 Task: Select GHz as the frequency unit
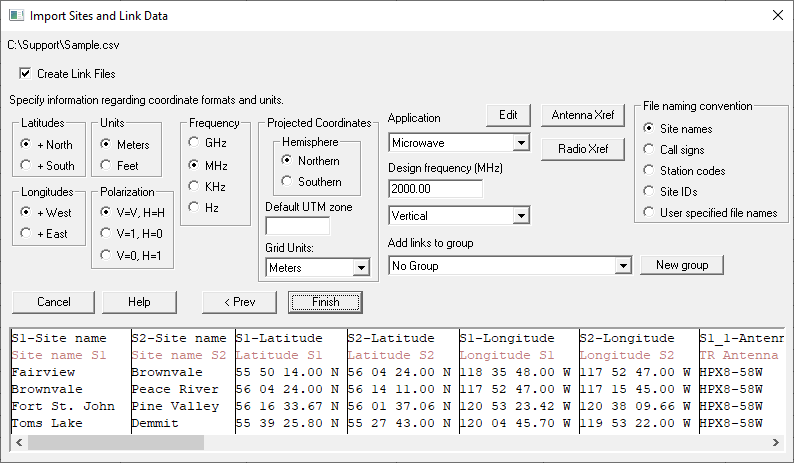tap(194, 144)
